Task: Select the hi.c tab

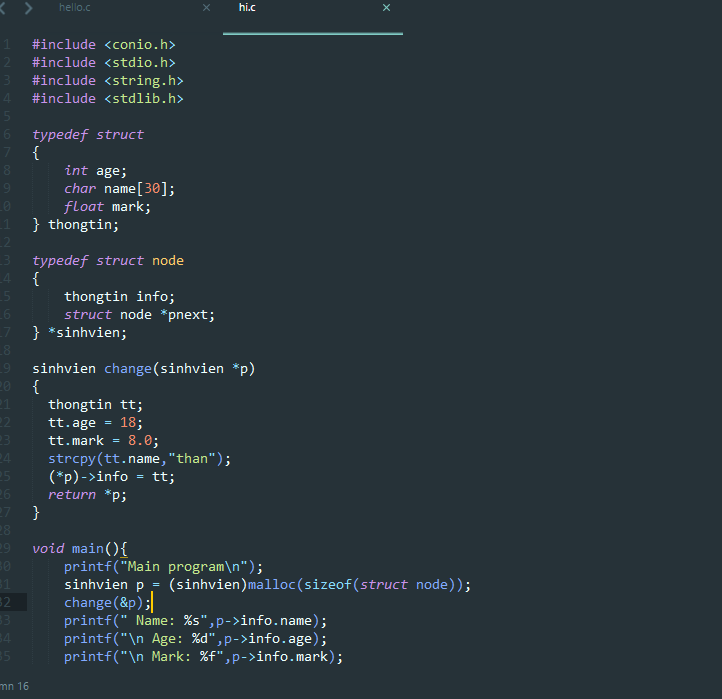Action: coord(247,8)
